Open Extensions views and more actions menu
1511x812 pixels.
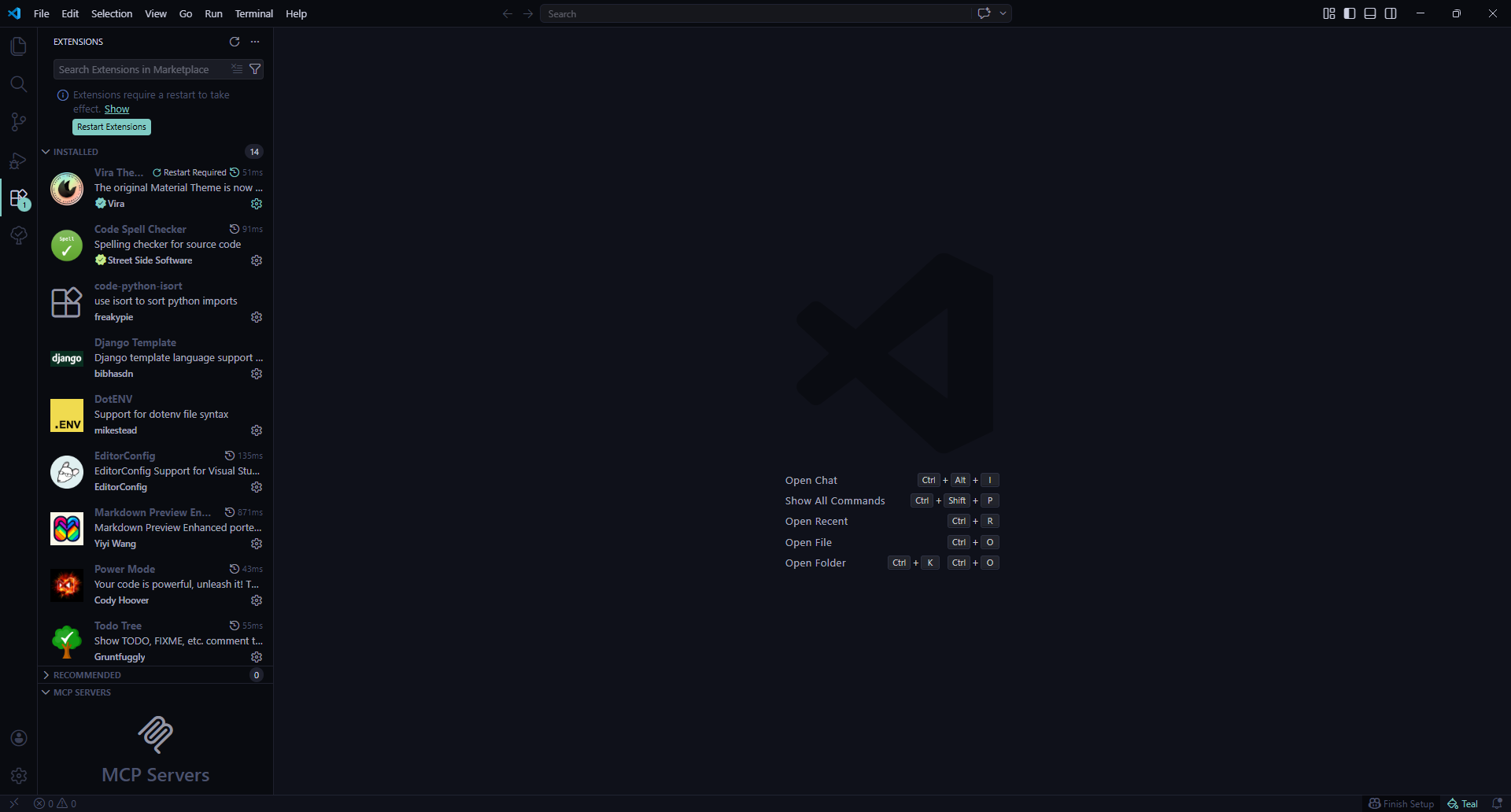tap(255, 42)
